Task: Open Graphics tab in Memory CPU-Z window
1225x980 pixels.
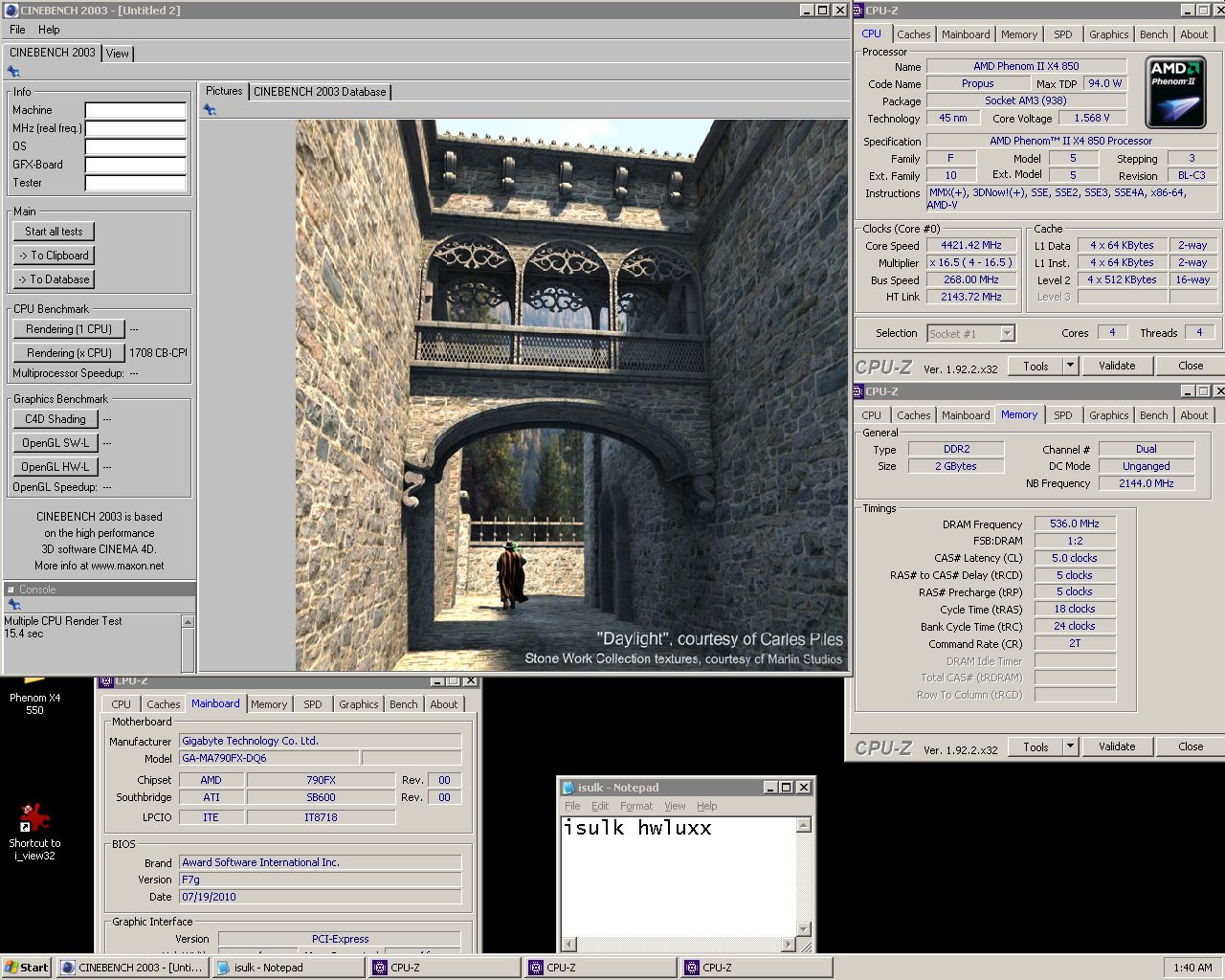Action: (1108, 415)
